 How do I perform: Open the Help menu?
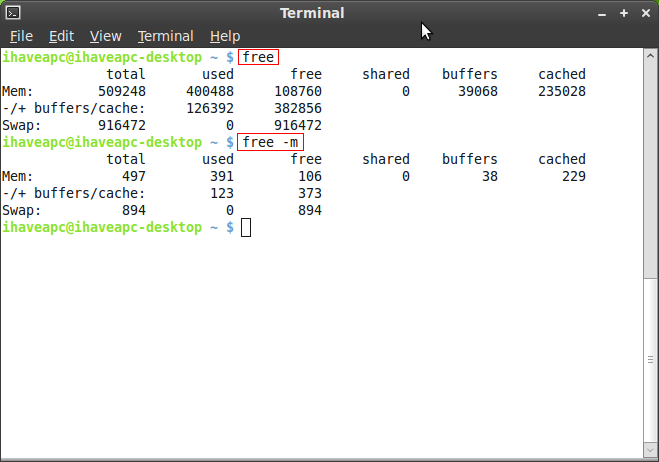[x=225, y=36]
